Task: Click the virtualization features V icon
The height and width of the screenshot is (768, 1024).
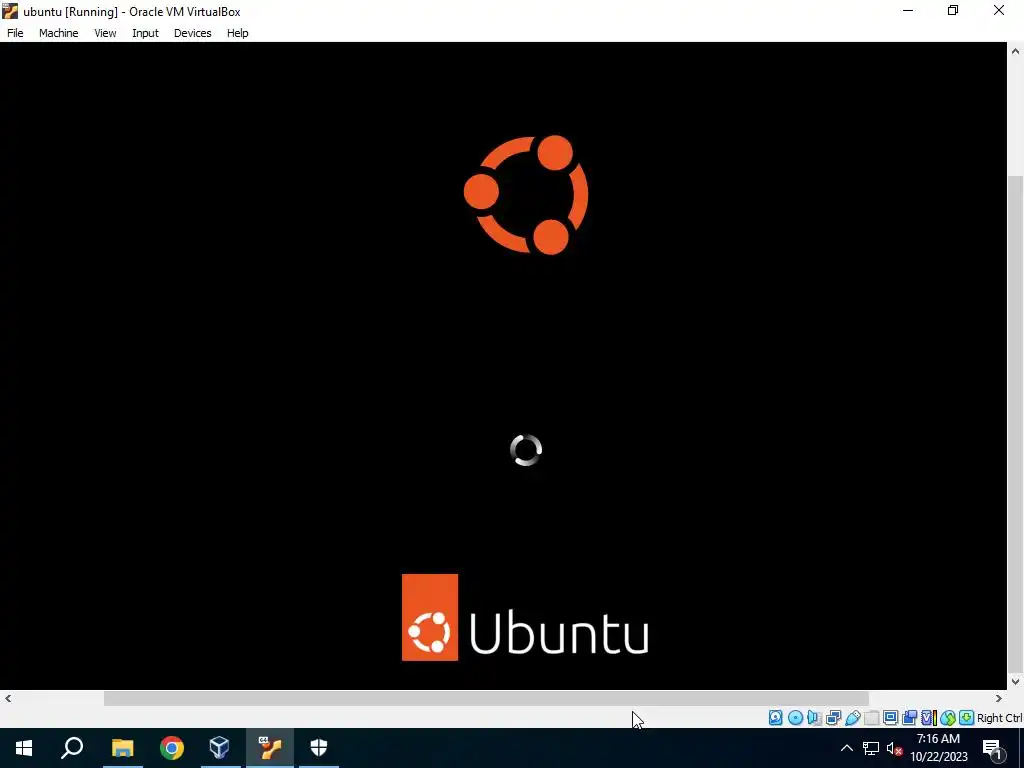Action: pyautogui.click(x=928, y=718)
